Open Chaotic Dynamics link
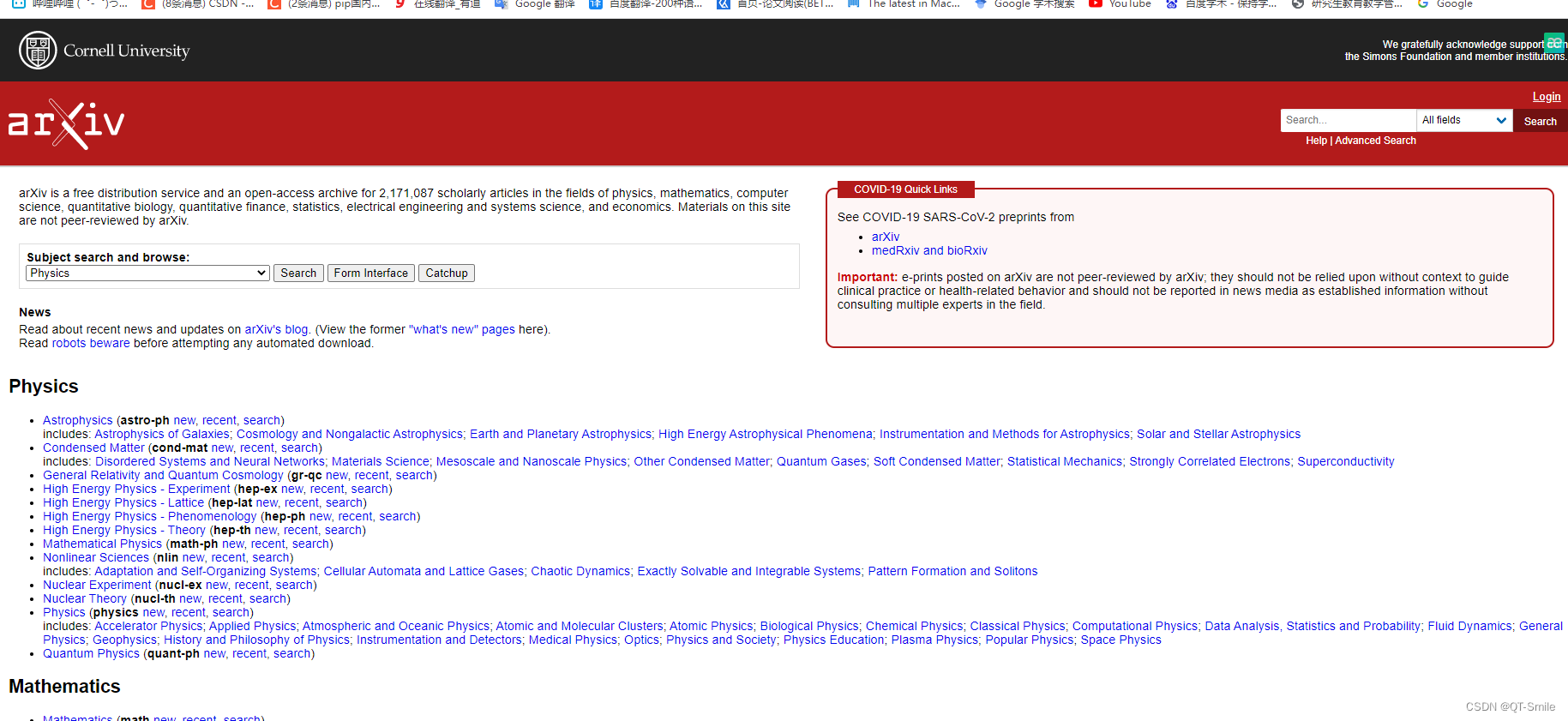This screenshot has height=721, width=1568. (580, 571)
